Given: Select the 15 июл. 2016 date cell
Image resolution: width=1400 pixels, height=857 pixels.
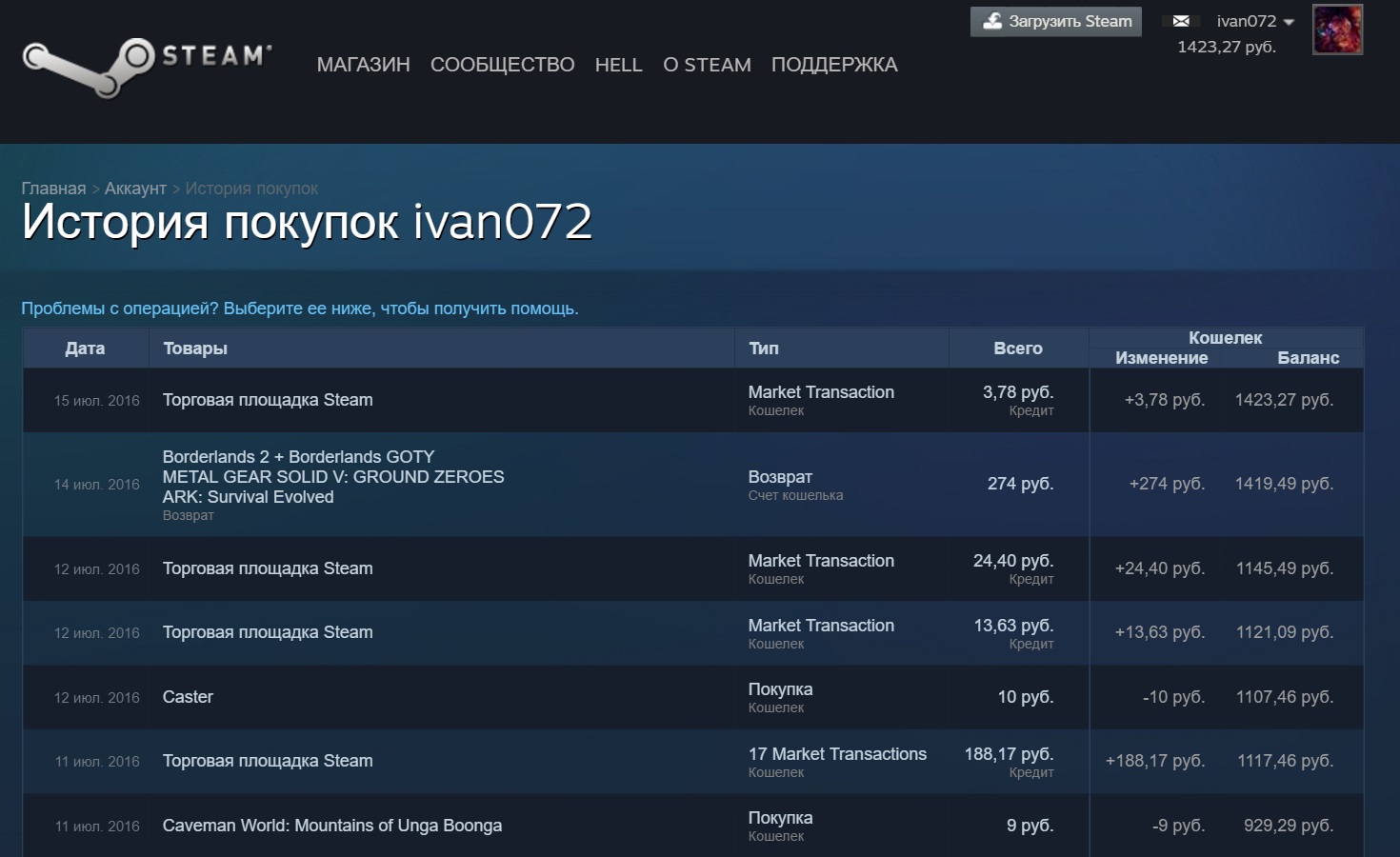Looking at the screenshot, I should tap(97, 401).
